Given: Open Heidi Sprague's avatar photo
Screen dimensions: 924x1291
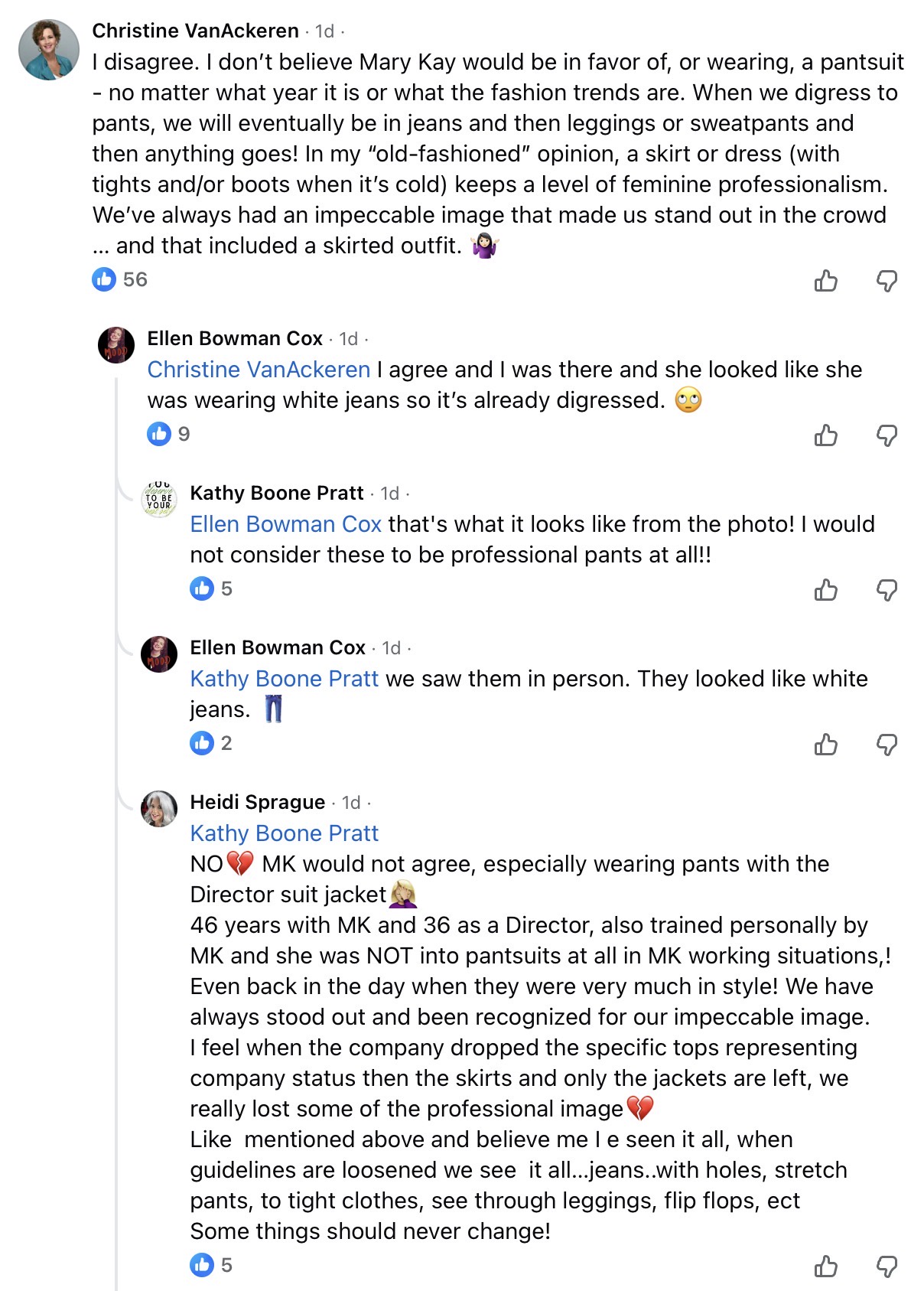Looking at the screenshot, I should point(159,809).
